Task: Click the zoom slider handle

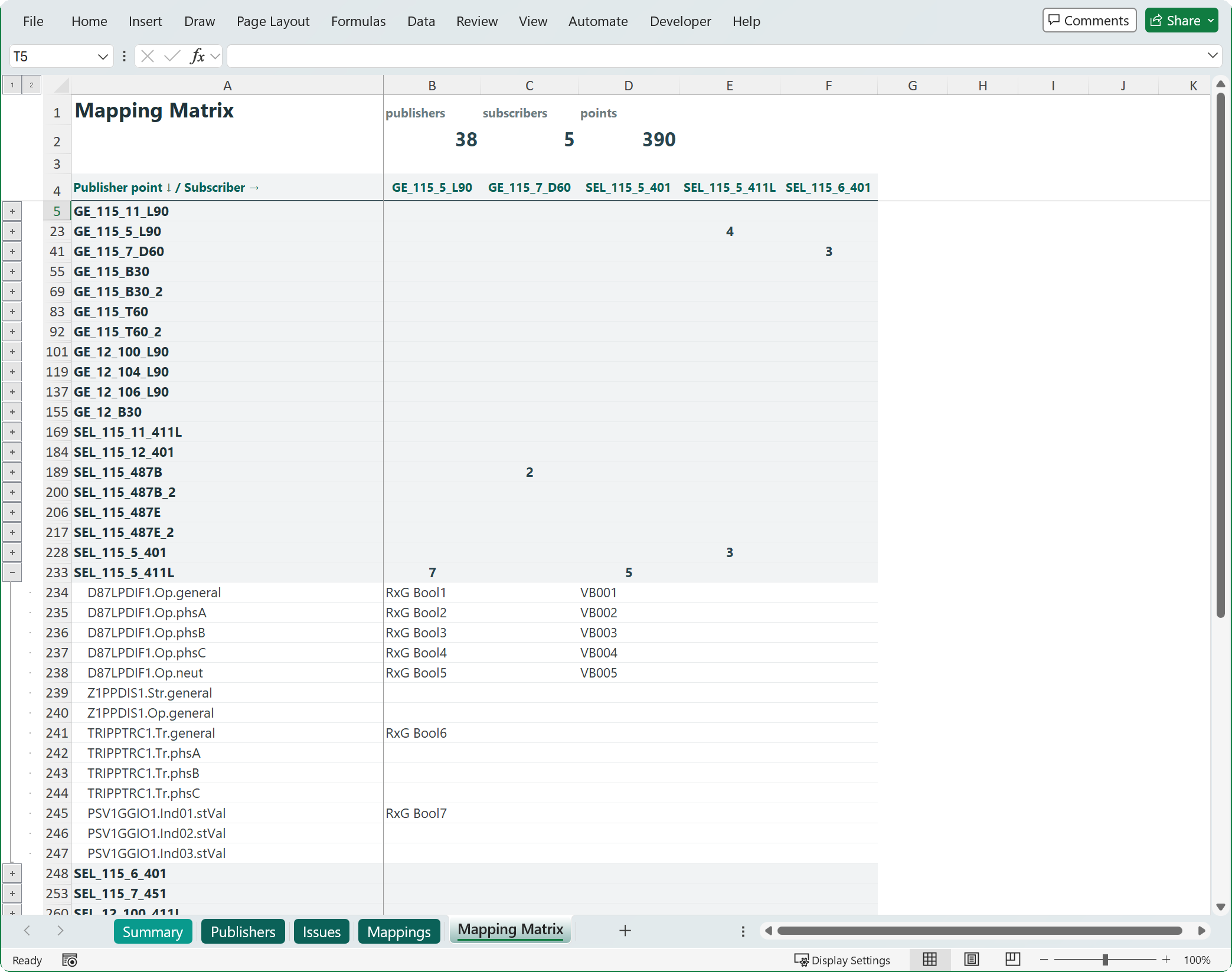Action: coord(1105,960)
